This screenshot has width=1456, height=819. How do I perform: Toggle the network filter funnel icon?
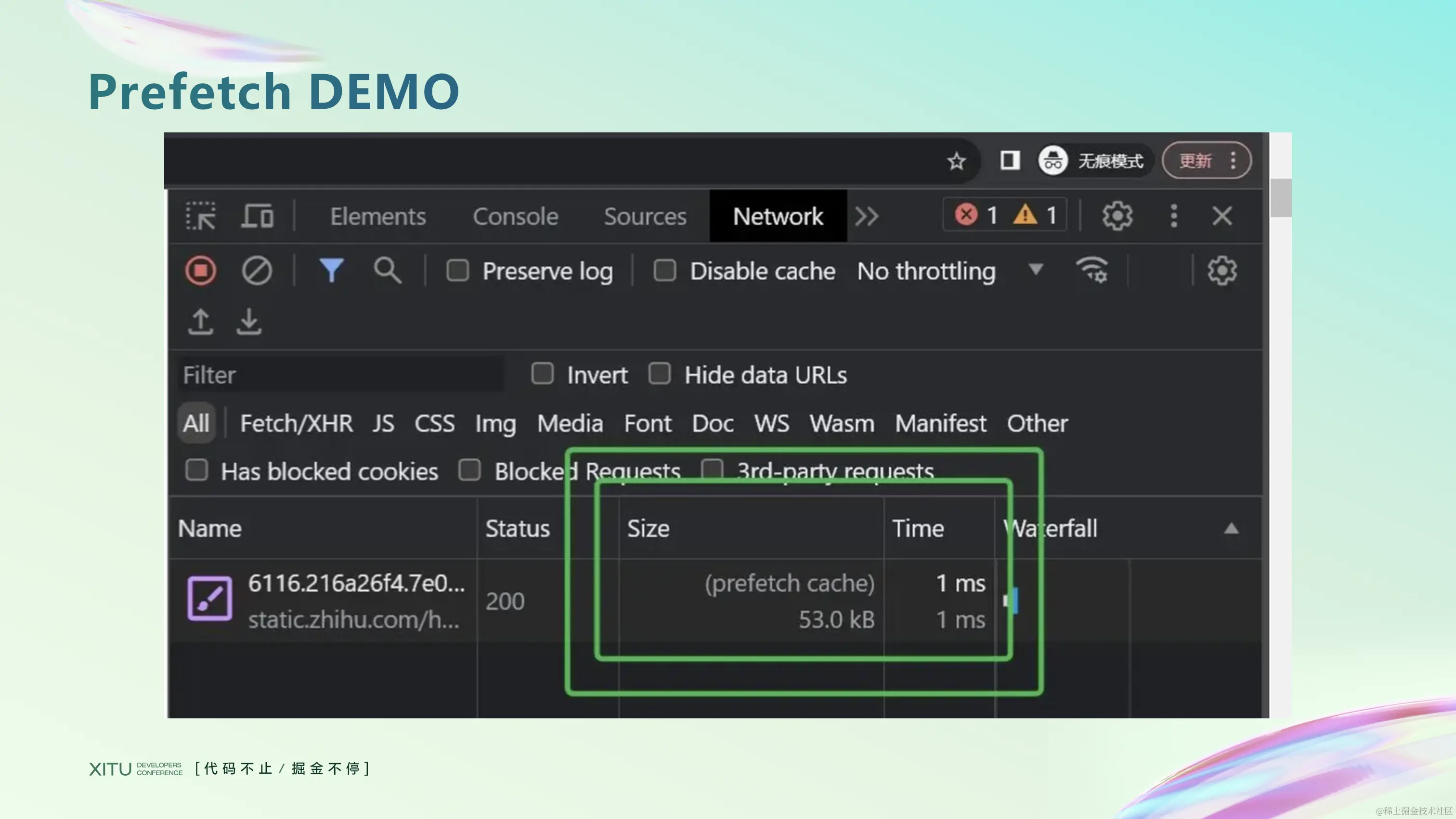[331, 271]
